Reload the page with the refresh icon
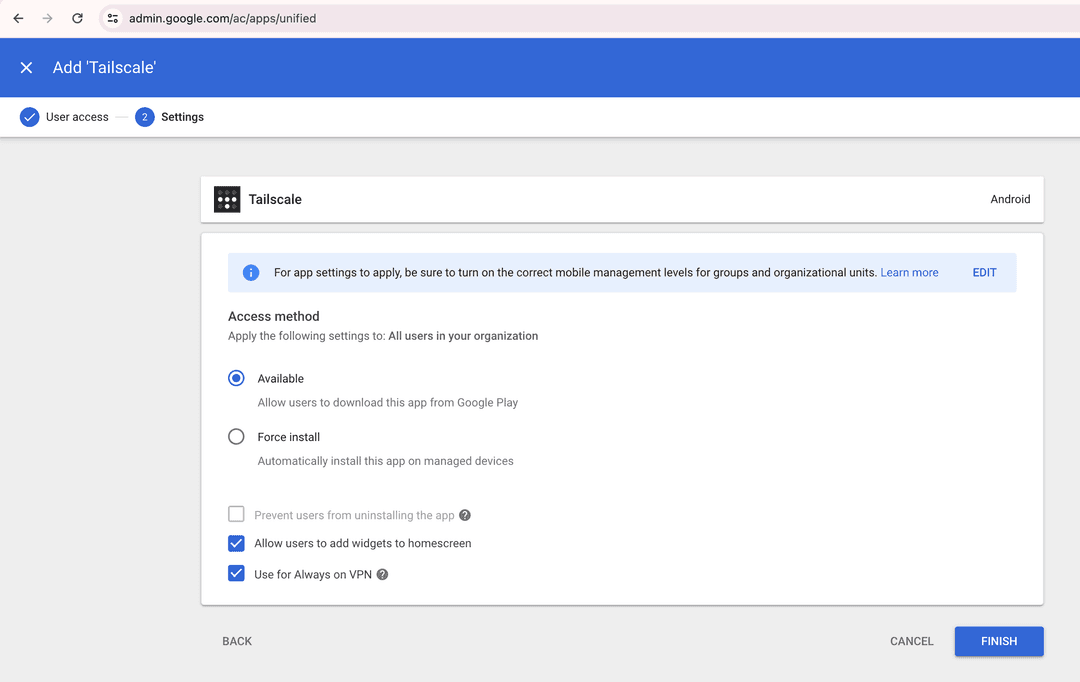The width and height of the screenshot is (1080, 682). click(x=77, y=18)
